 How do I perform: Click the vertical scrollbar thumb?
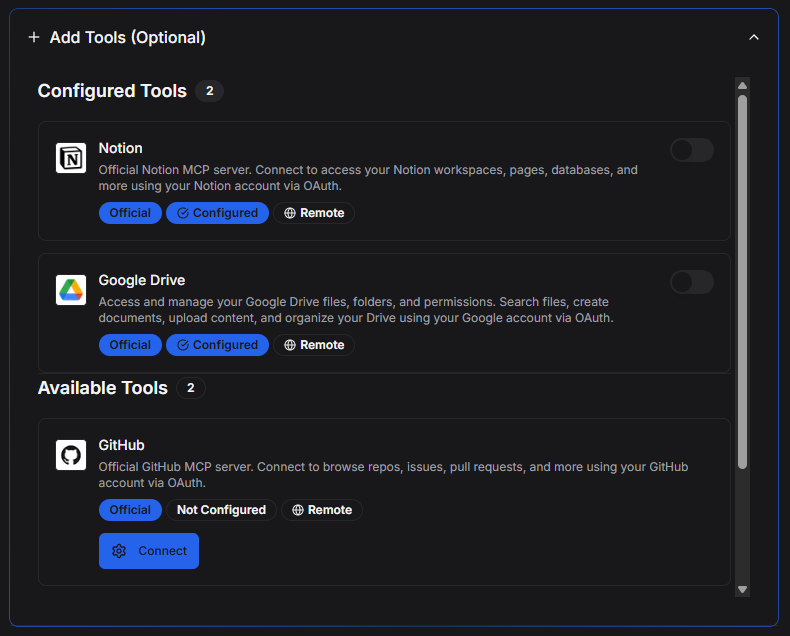click(x=742, y=280)
